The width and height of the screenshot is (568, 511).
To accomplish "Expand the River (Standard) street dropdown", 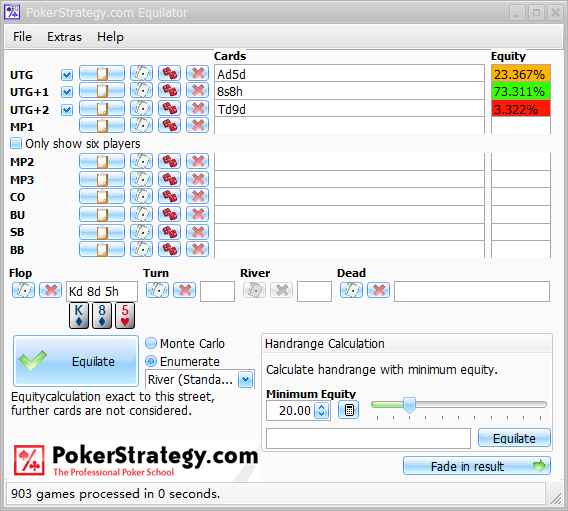I will point(246,380).
